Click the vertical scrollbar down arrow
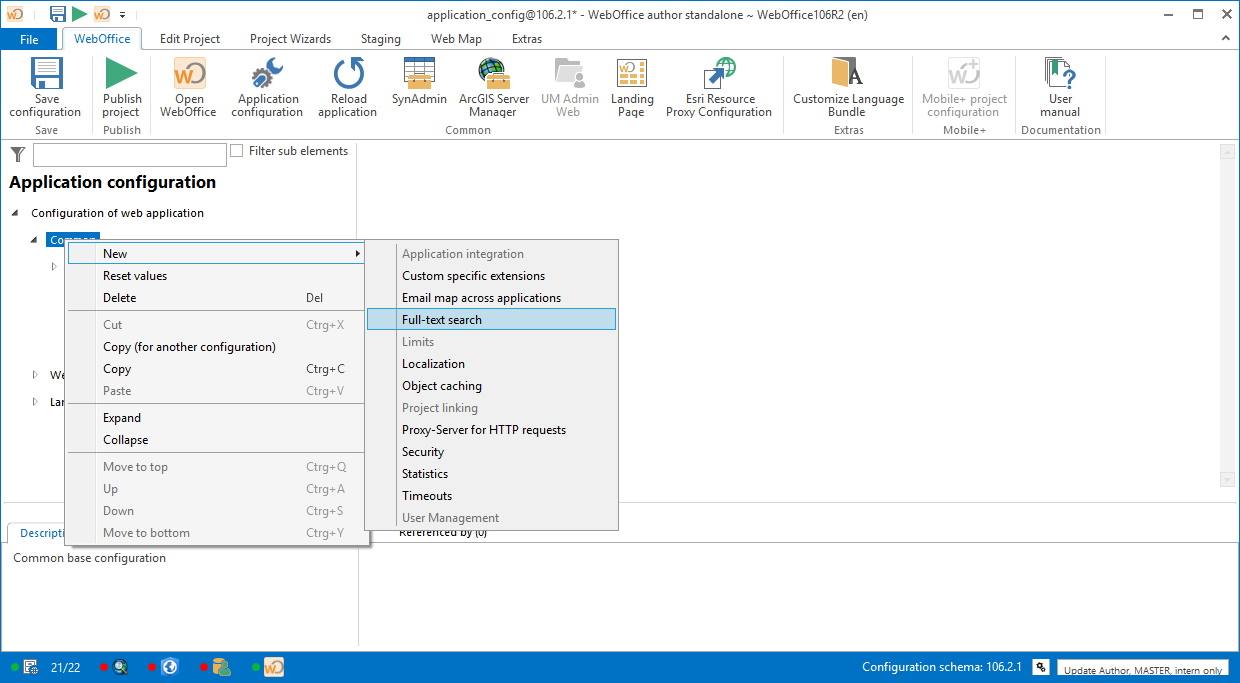 (x=1227, y=480)
